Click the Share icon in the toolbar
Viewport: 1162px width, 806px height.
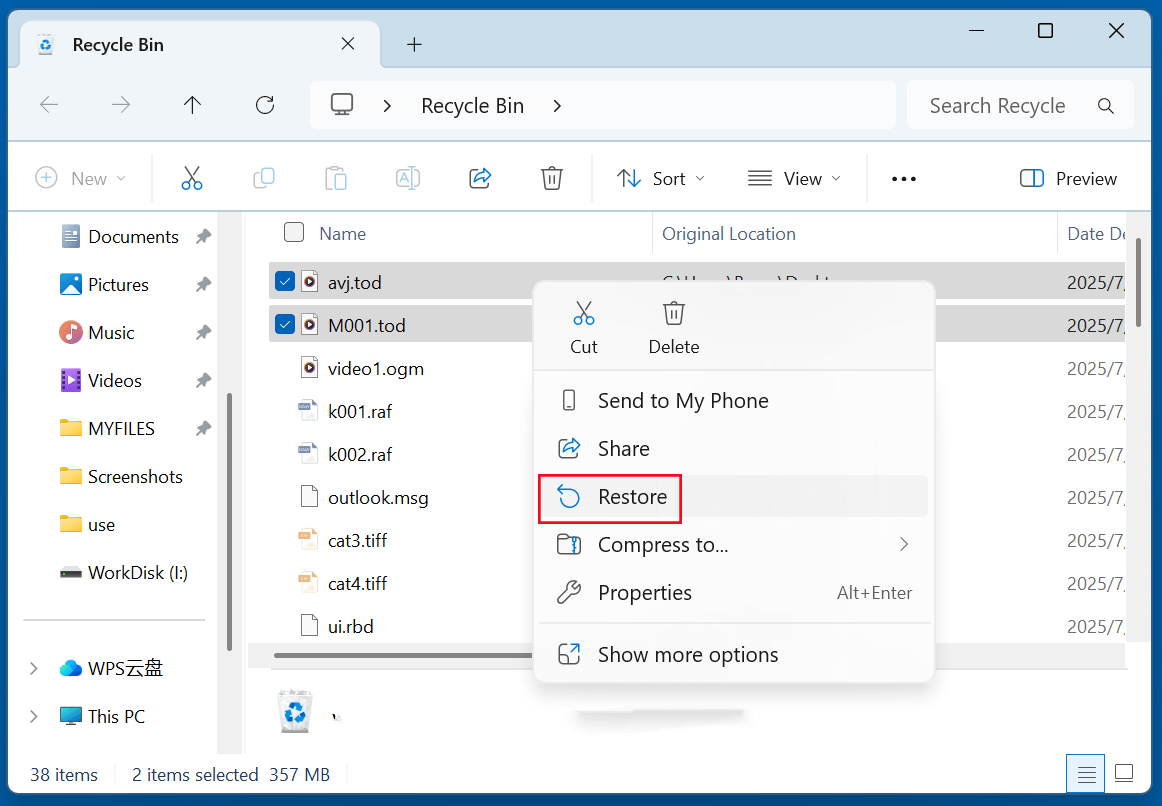point(480,178)
